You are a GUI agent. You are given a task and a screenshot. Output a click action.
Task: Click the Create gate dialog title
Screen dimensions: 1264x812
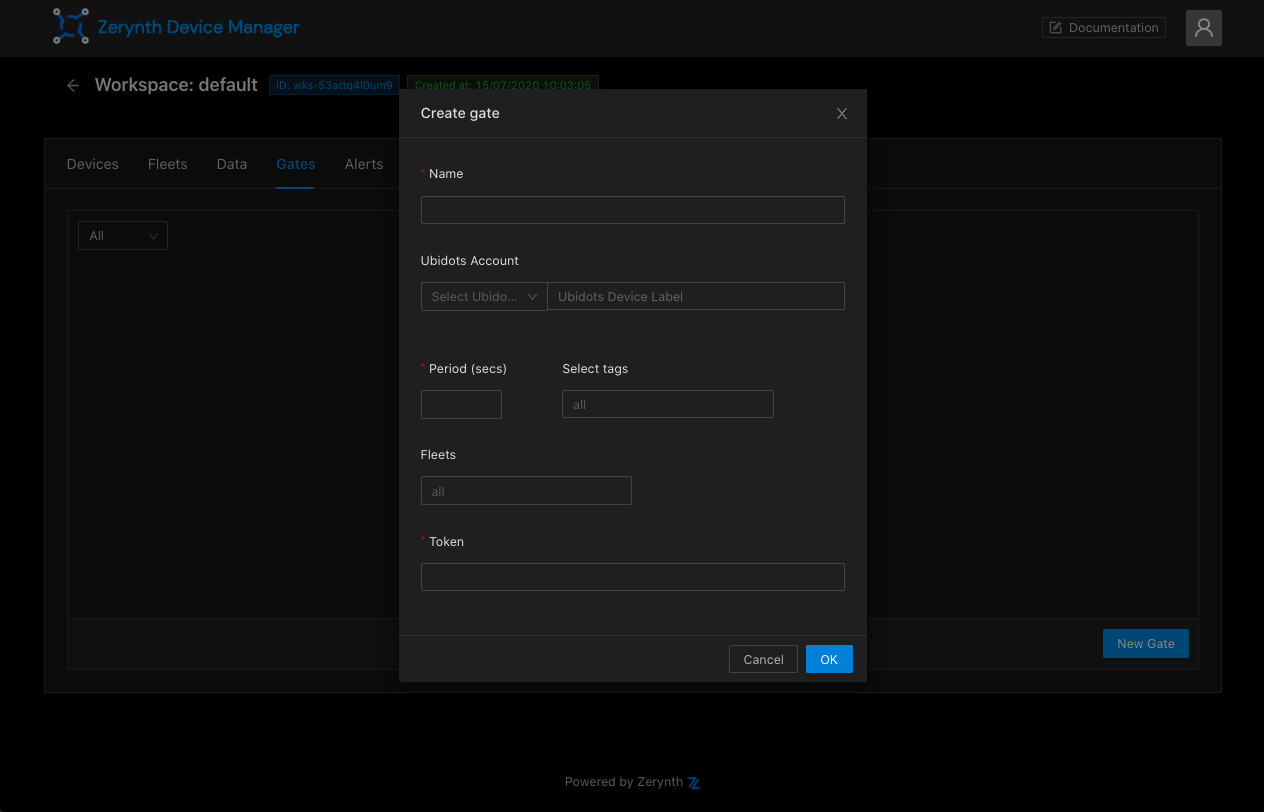(460, 114)
